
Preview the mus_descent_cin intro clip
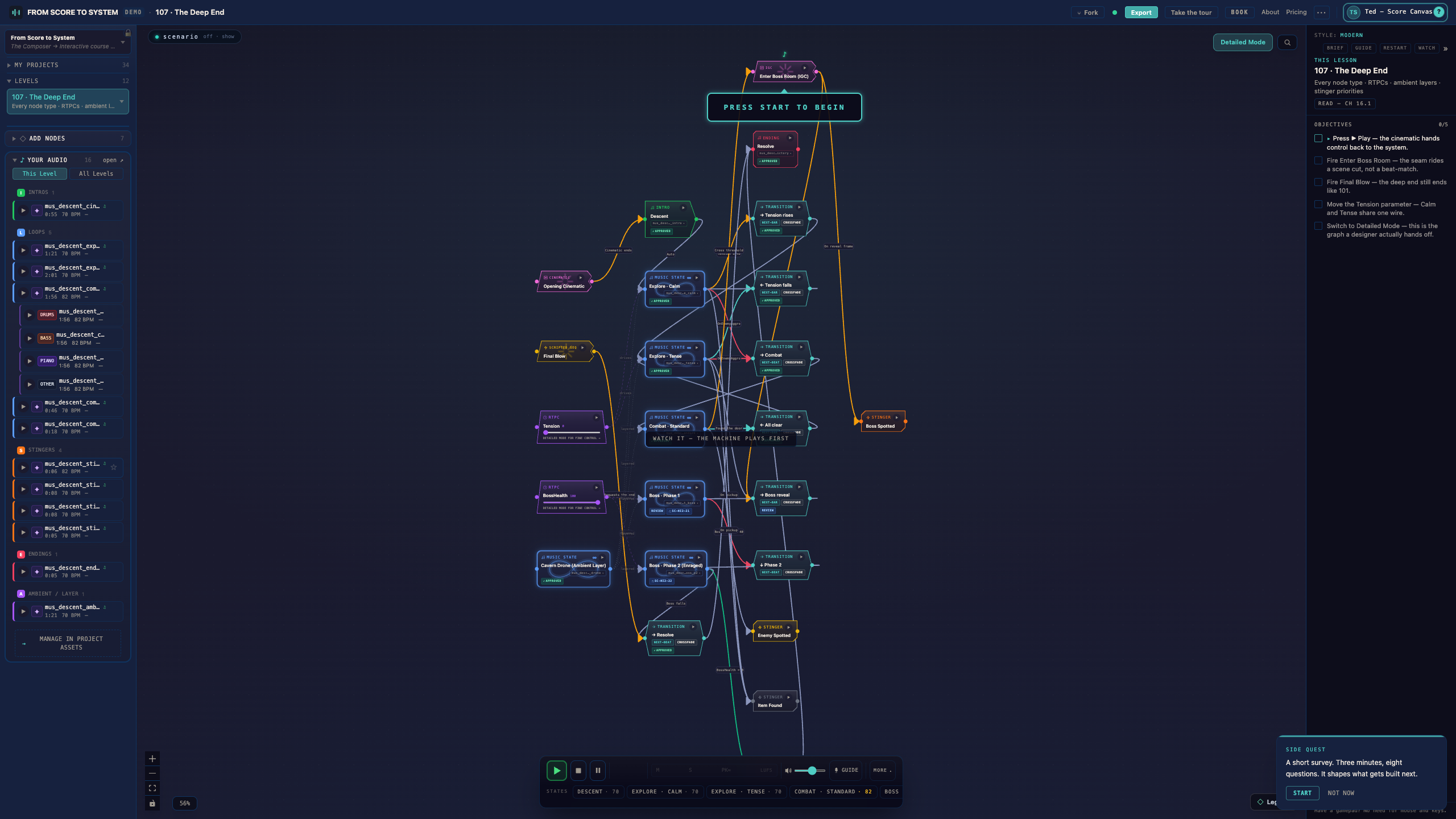(x=23, y=210)
